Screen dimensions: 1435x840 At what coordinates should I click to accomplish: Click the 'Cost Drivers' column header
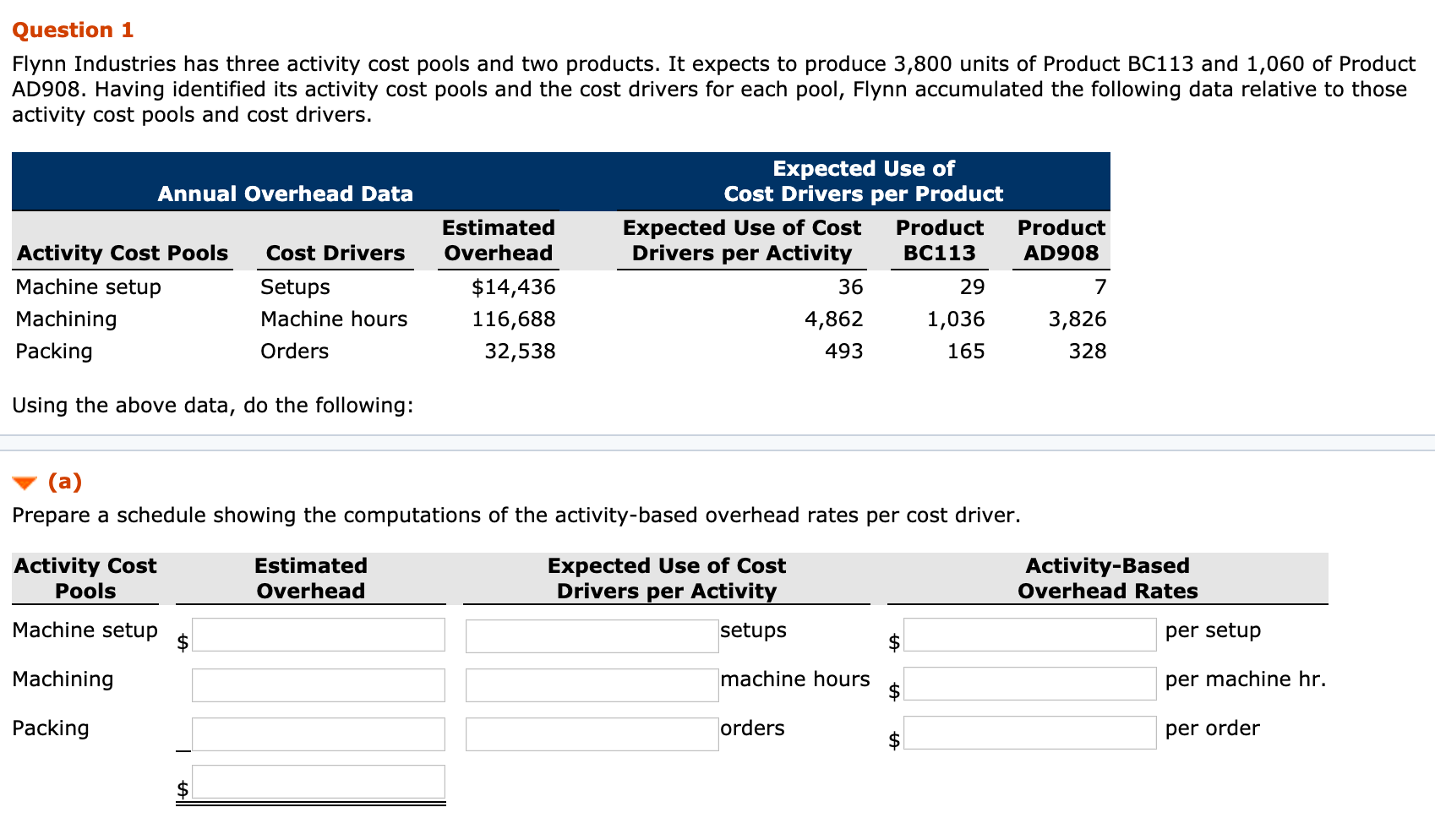(336, 254)
